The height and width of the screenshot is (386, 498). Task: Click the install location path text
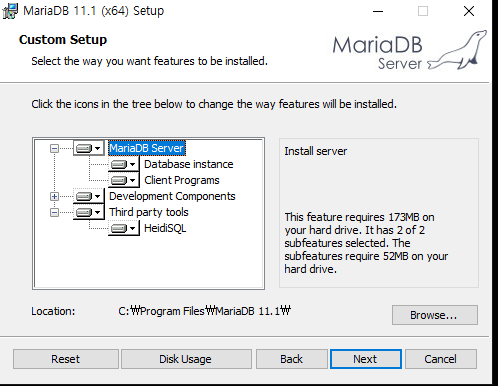[x=204, y=311]
